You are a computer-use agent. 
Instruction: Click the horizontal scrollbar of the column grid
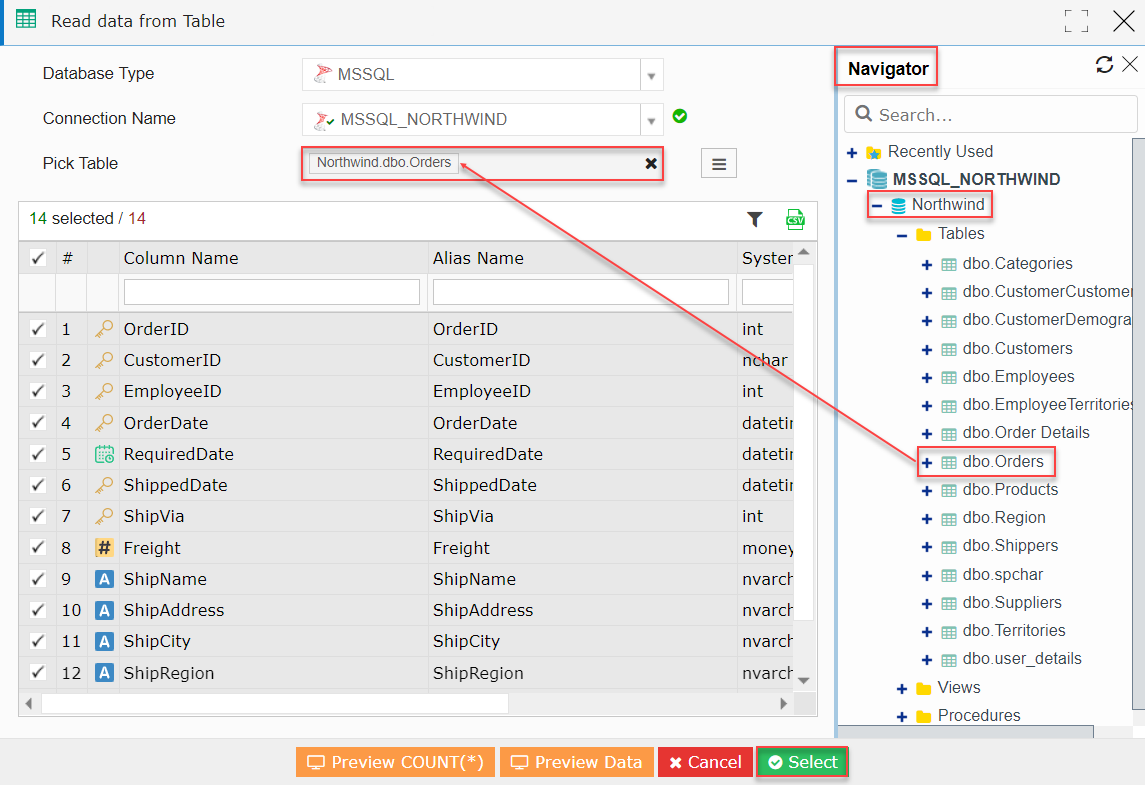(x=275, y=704)
